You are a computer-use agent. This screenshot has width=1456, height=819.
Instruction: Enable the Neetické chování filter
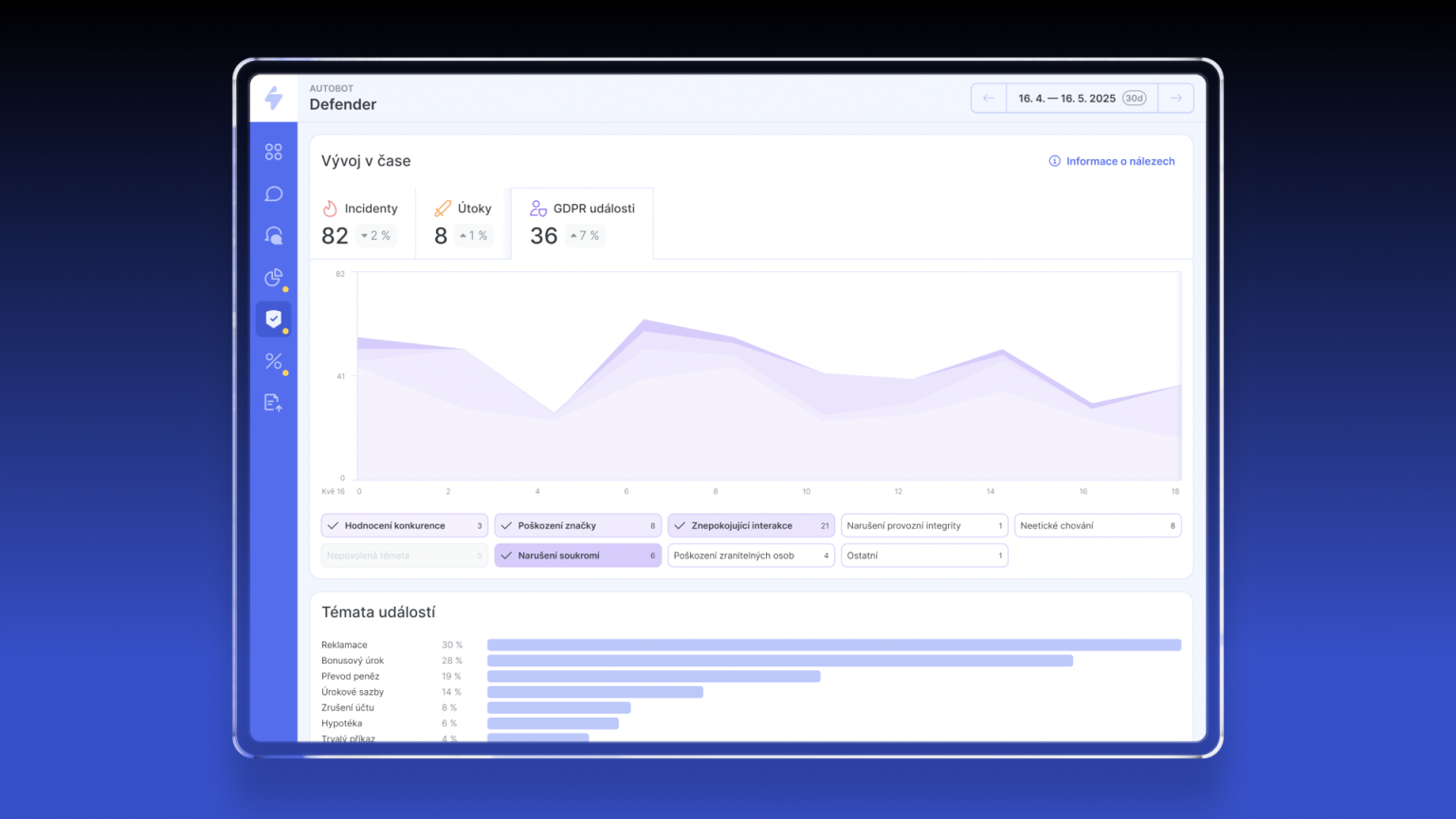point(1097,525)
